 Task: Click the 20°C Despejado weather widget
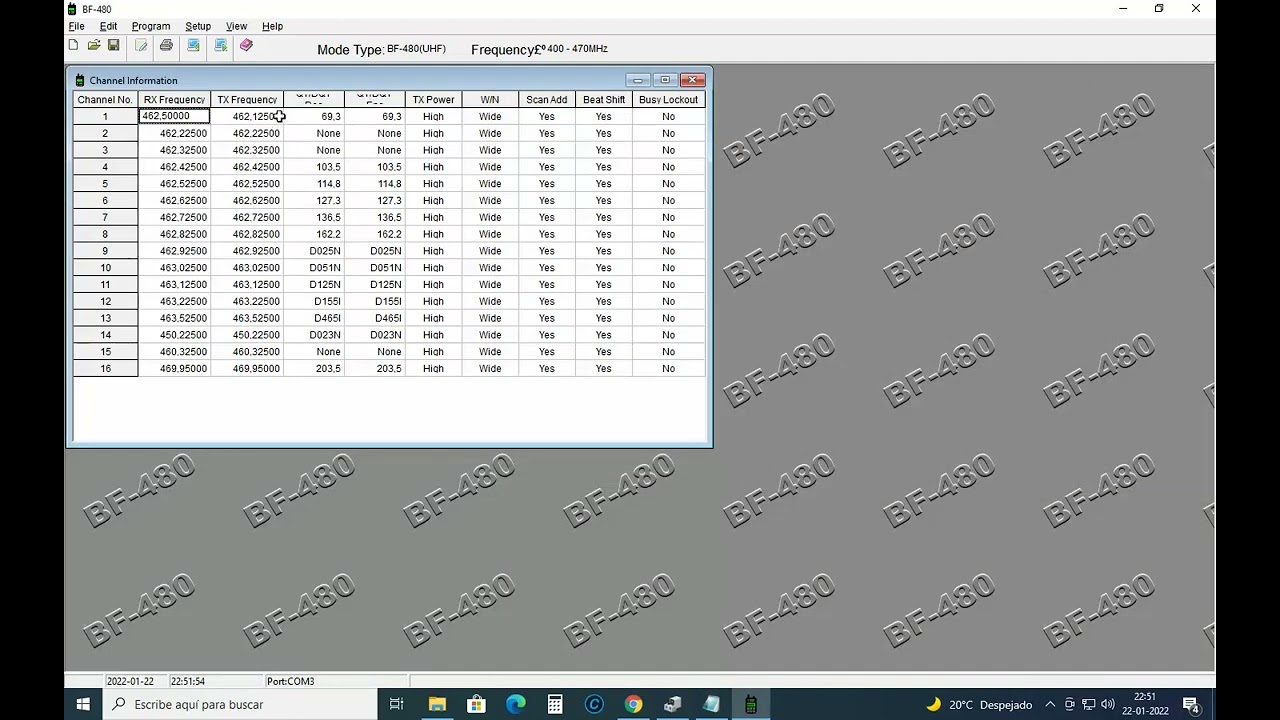click(978, 704)
